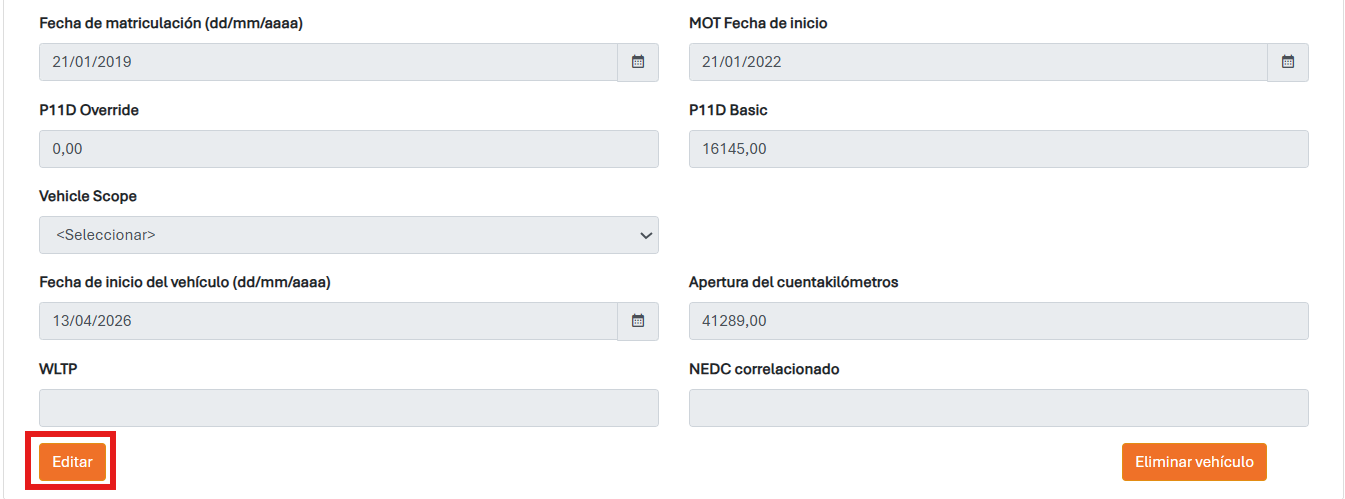Focus the Fecha de matriculación date field
Viewport: 1345px width, 499px height.
[328, 62]
